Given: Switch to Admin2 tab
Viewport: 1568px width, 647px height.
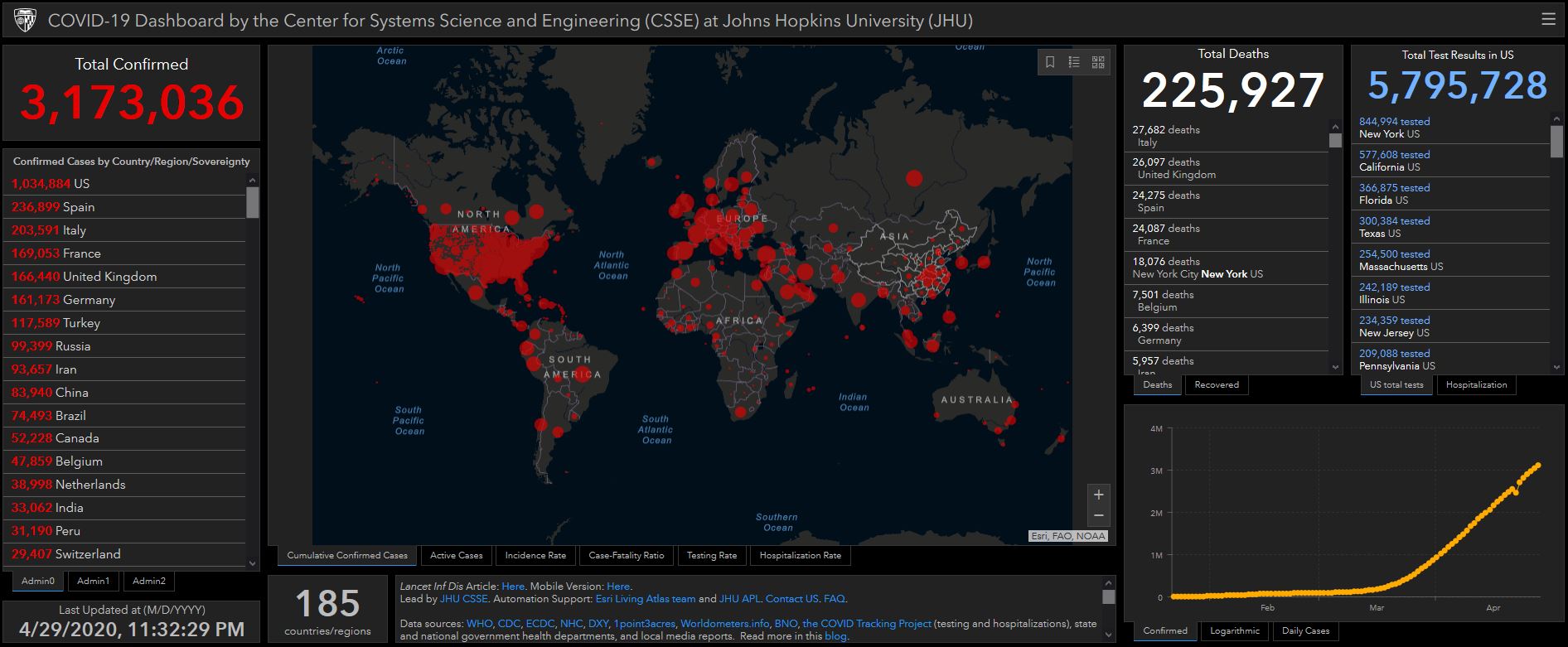Looking at the screenshot, I should [149, 581].
